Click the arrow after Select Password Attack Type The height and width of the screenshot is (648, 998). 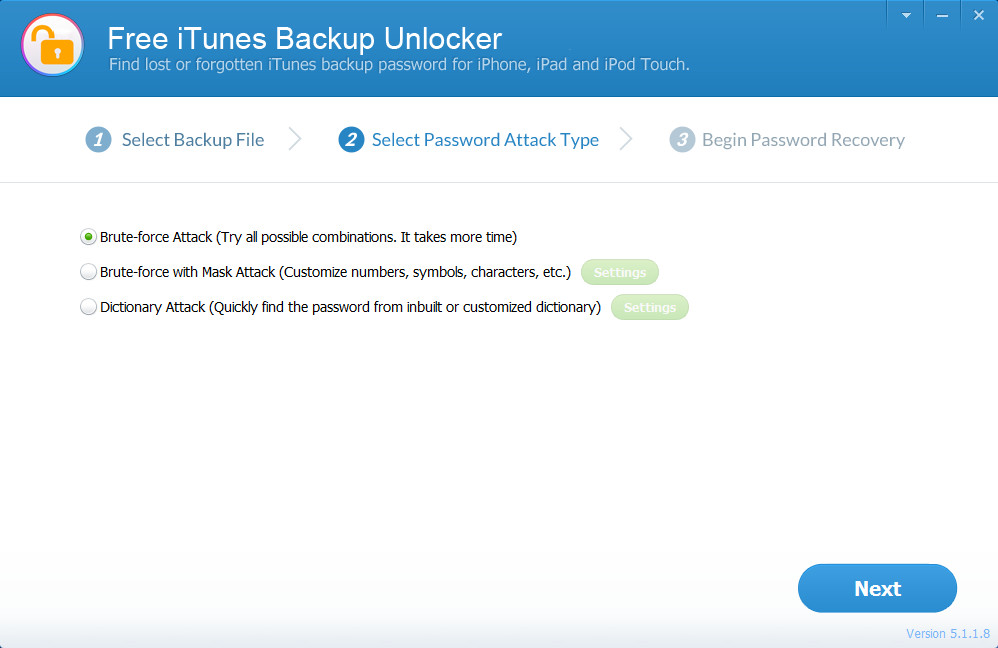click(626, 140)
